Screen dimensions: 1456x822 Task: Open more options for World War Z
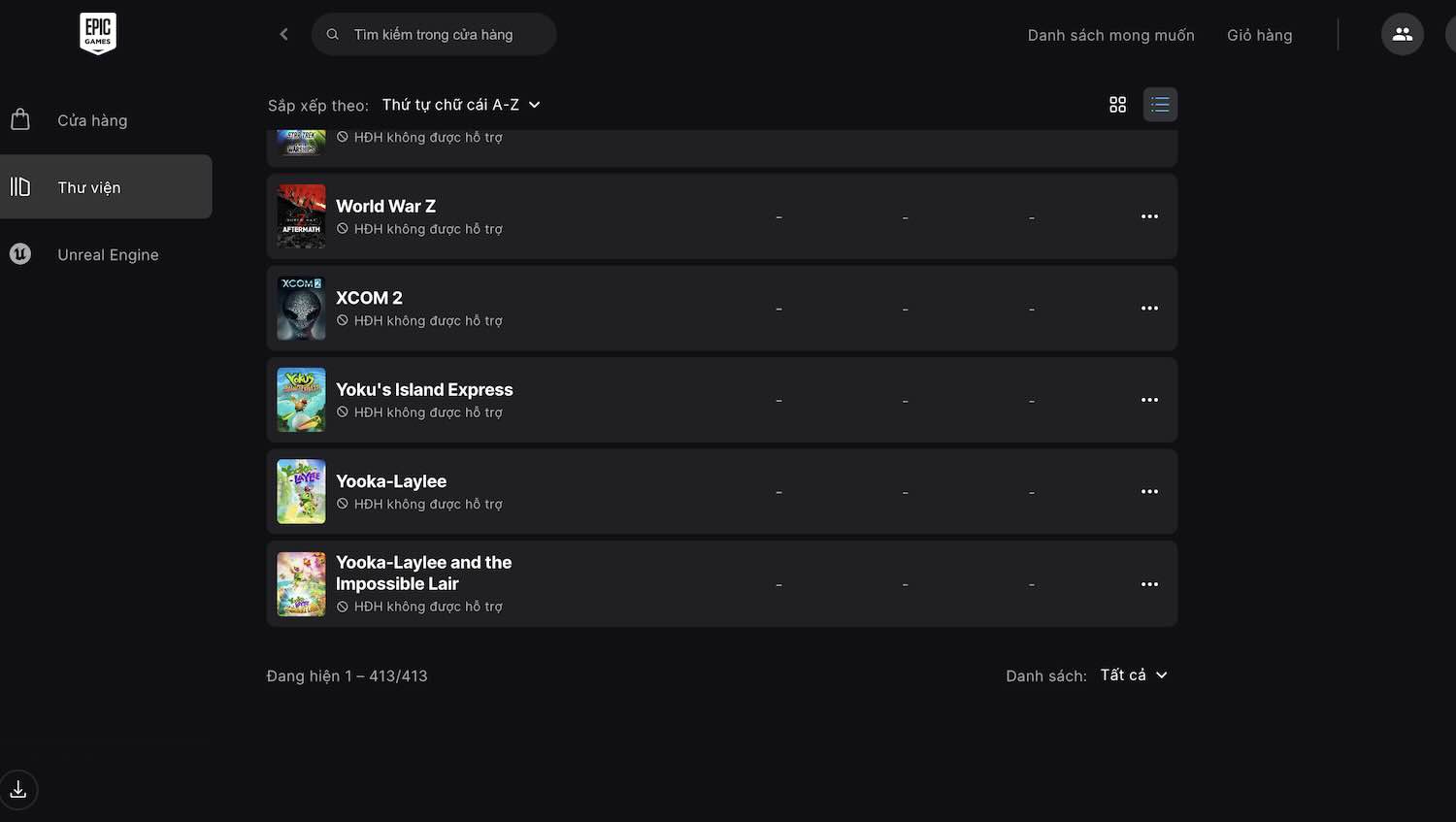pyautogui.click(x=1149, y=216)
